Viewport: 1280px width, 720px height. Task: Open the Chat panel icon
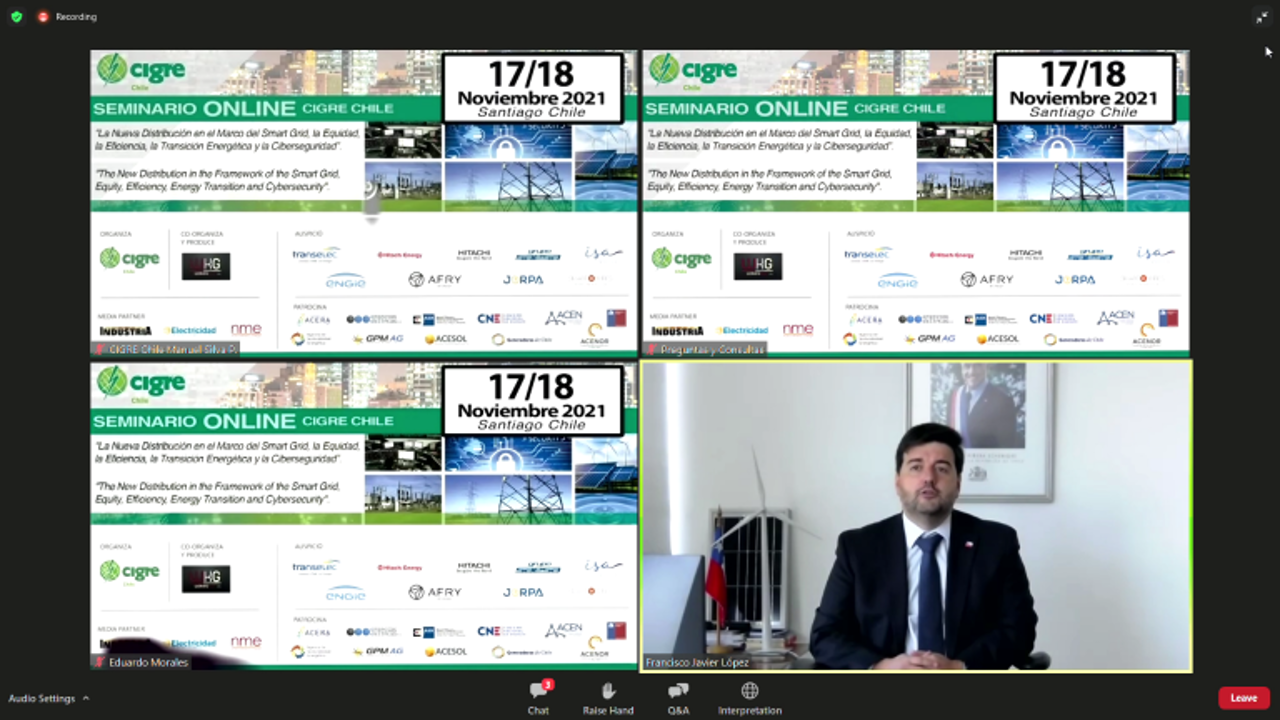click(538, 690)
